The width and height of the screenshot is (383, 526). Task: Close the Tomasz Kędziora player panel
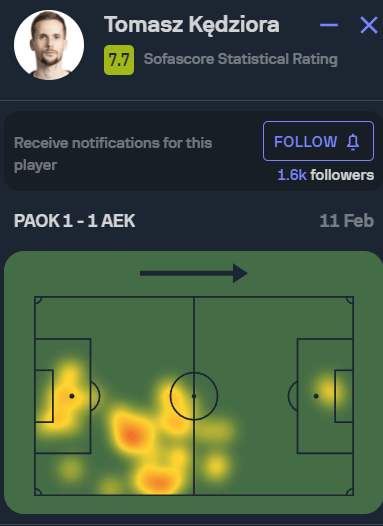pyautogui.click(x=369, y=25)
